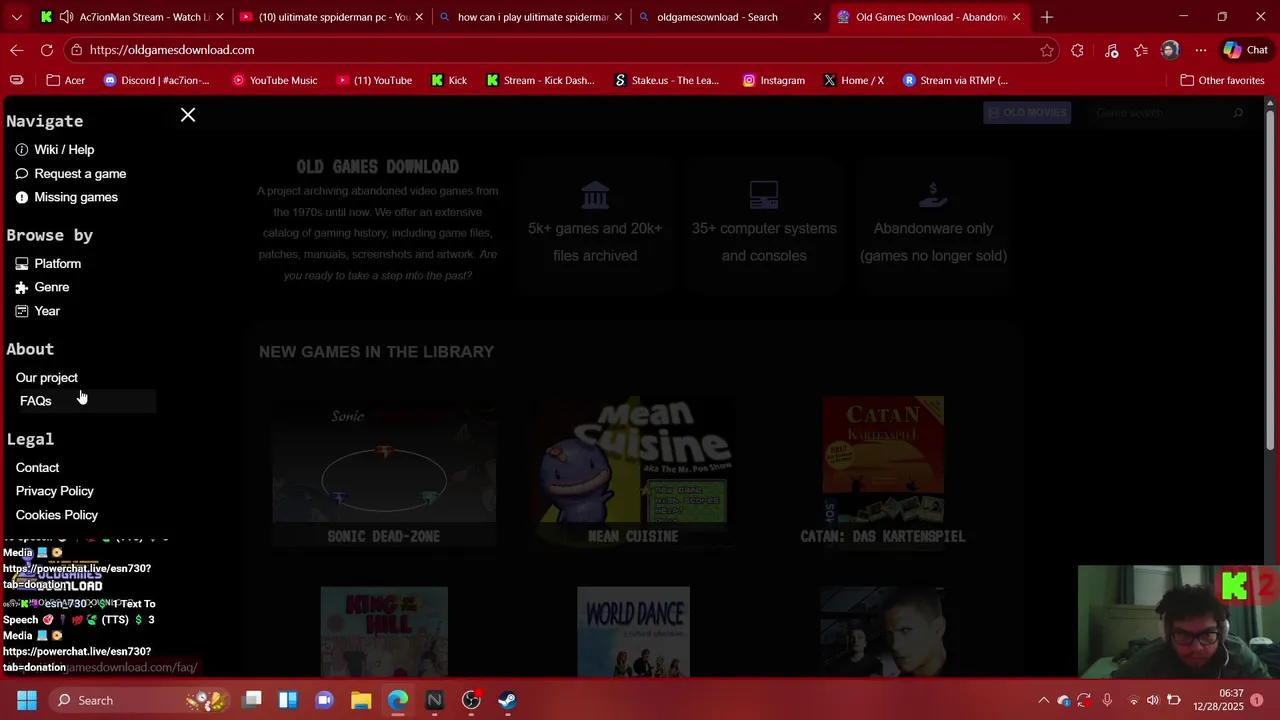
Task: Click the Genre puzzle-piece icon
Action: click(22, 287)
